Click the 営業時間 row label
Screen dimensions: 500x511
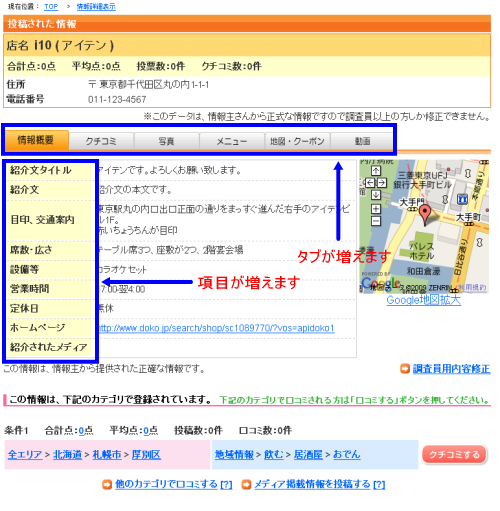click(x=29, y=289)
